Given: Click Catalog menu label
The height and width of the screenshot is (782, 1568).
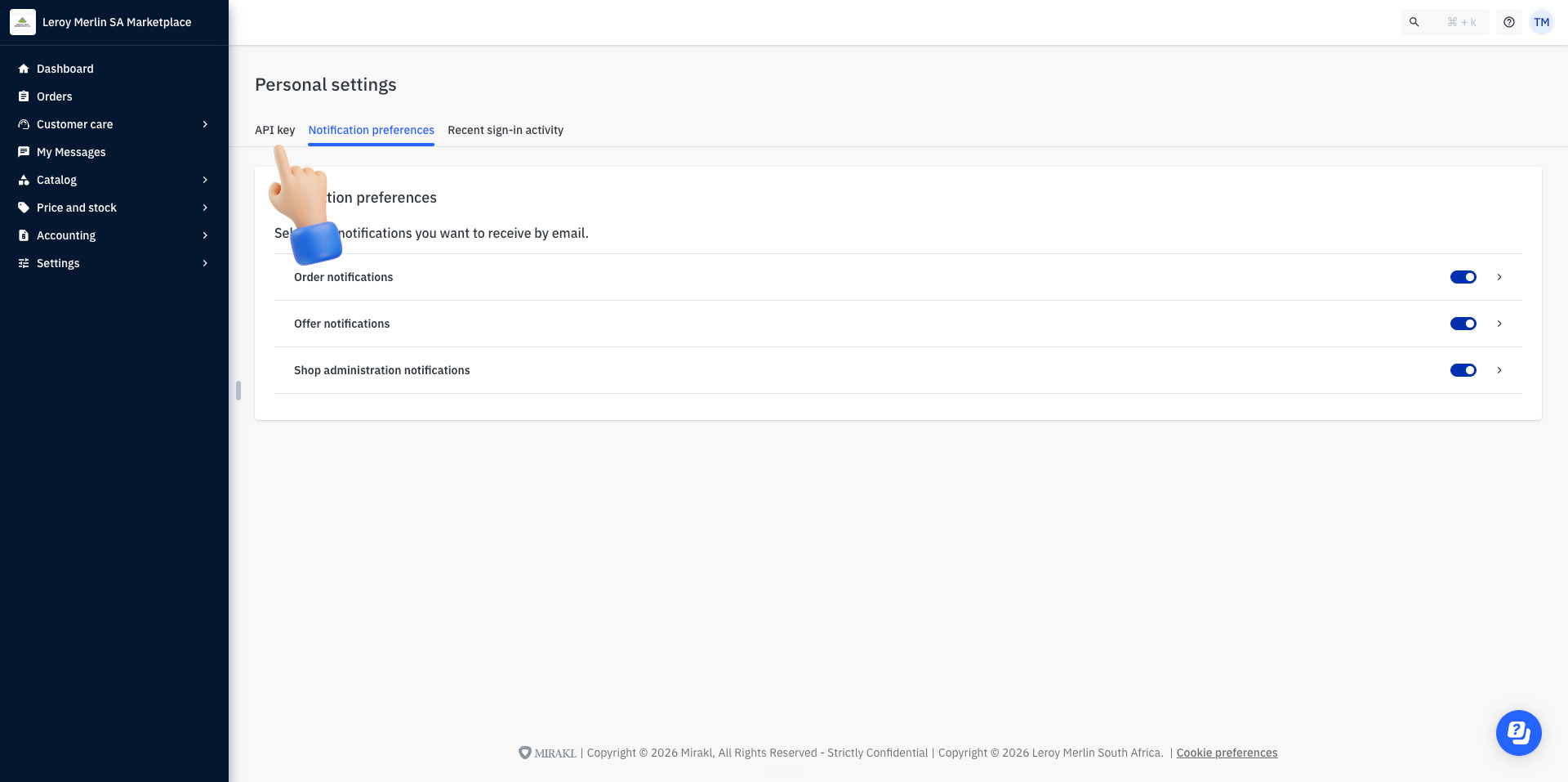Looking at the screenshot, I should pyautogui.click(x=56, y=180).
